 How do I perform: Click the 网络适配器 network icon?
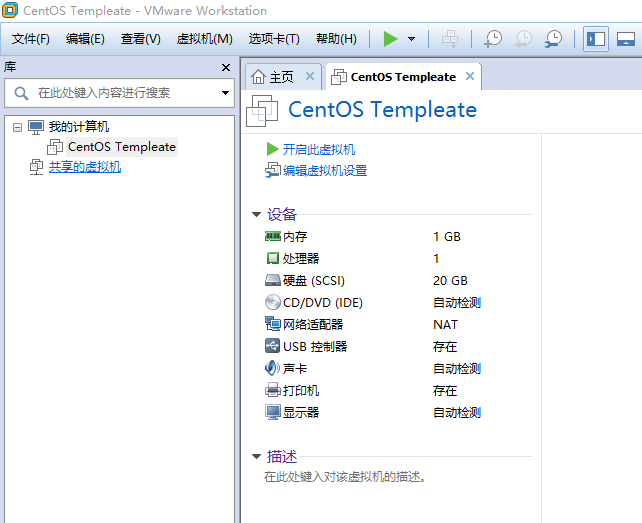(273, 324)
